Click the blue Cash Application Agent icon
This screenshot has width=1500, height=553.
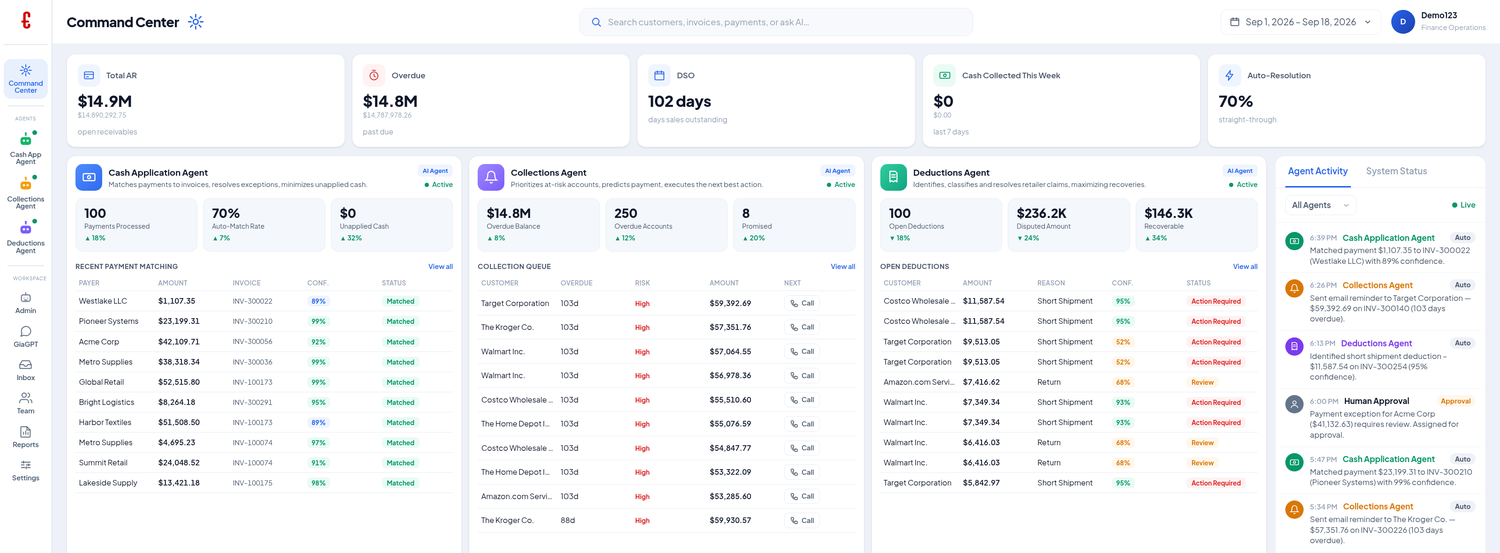click(x=89, y=177)
